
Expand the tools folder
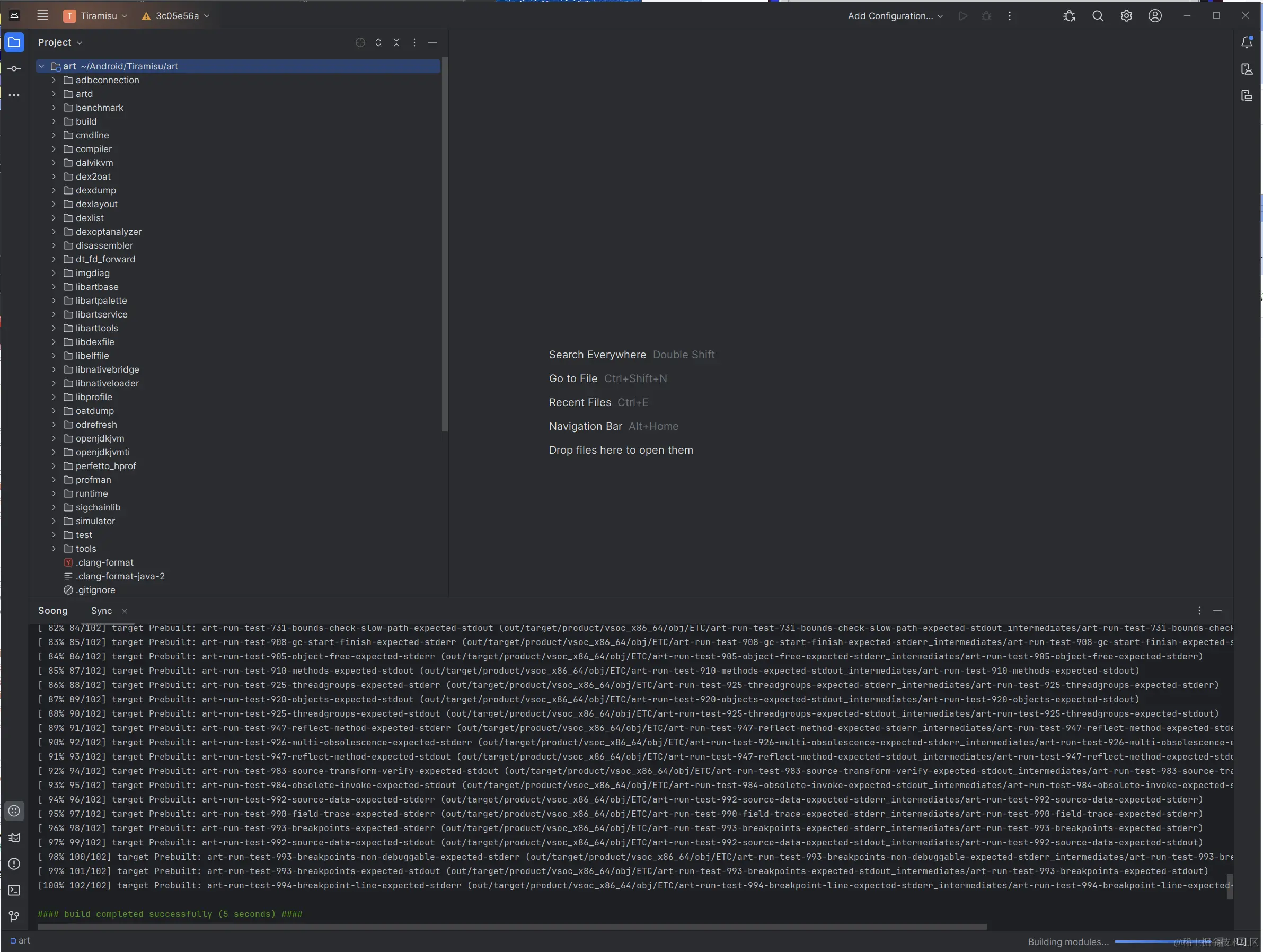click(54, 548)
